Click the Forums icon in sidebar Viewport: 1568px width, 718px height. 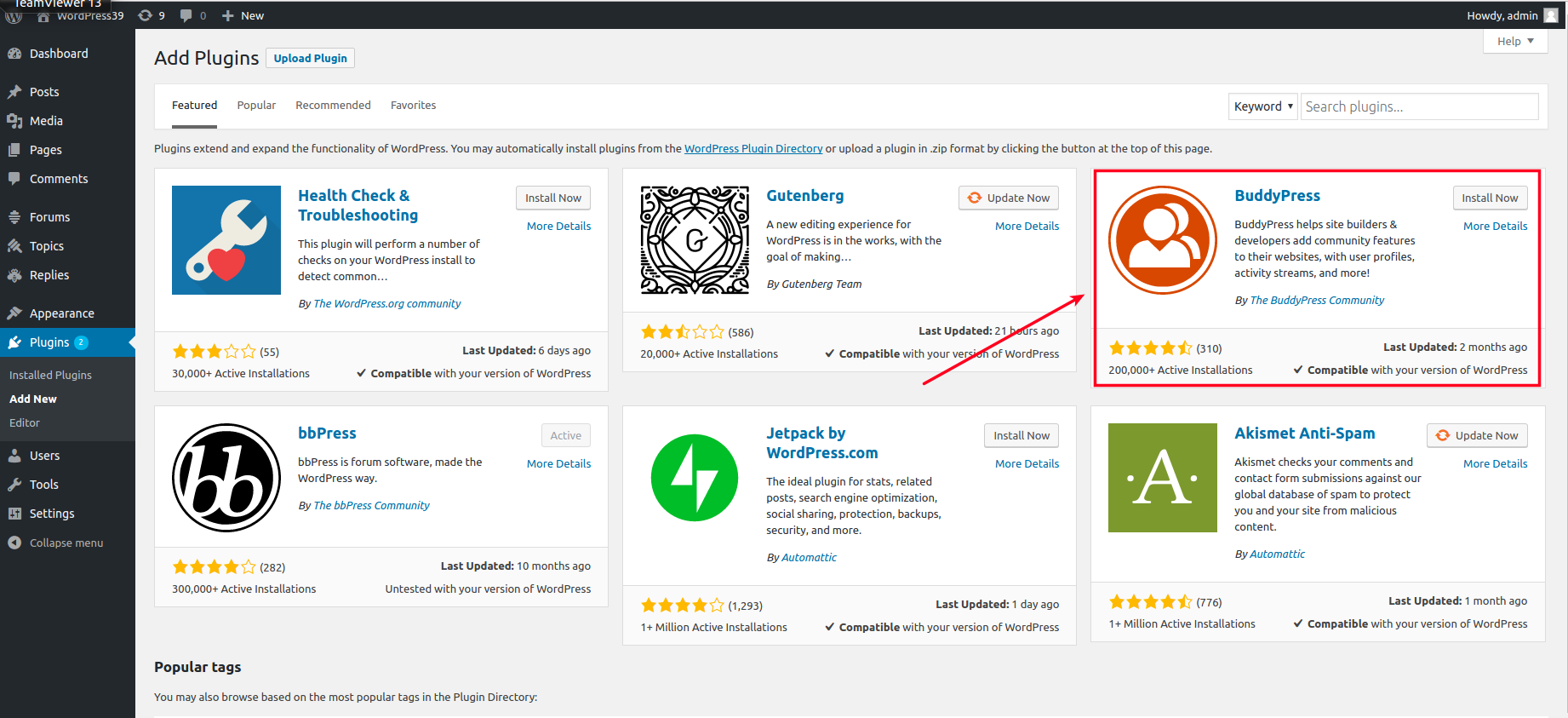14,217
